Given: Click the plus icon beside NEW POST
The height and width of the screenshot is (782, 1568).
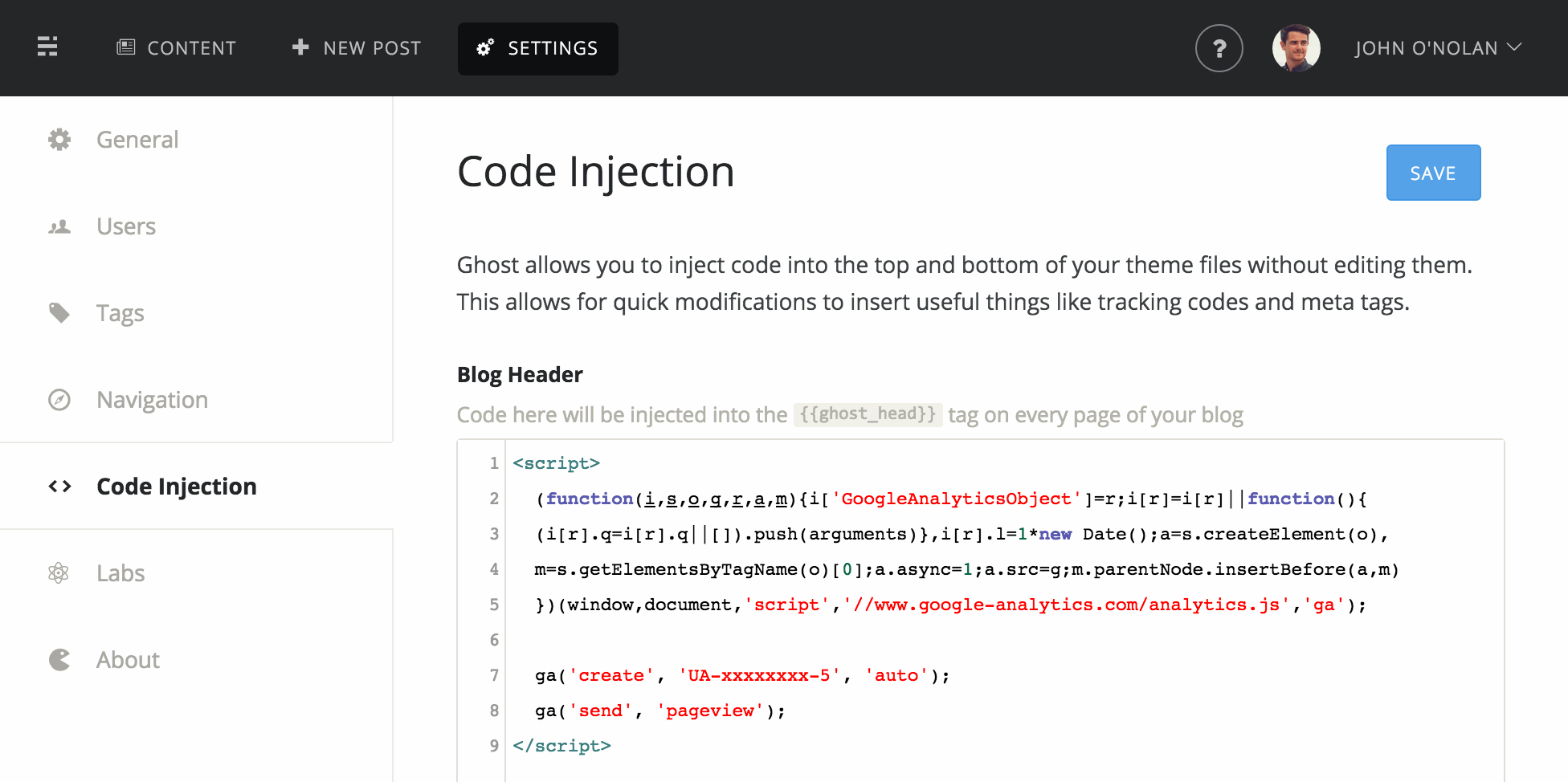Looking at the screenshot, I should [300, 47].
